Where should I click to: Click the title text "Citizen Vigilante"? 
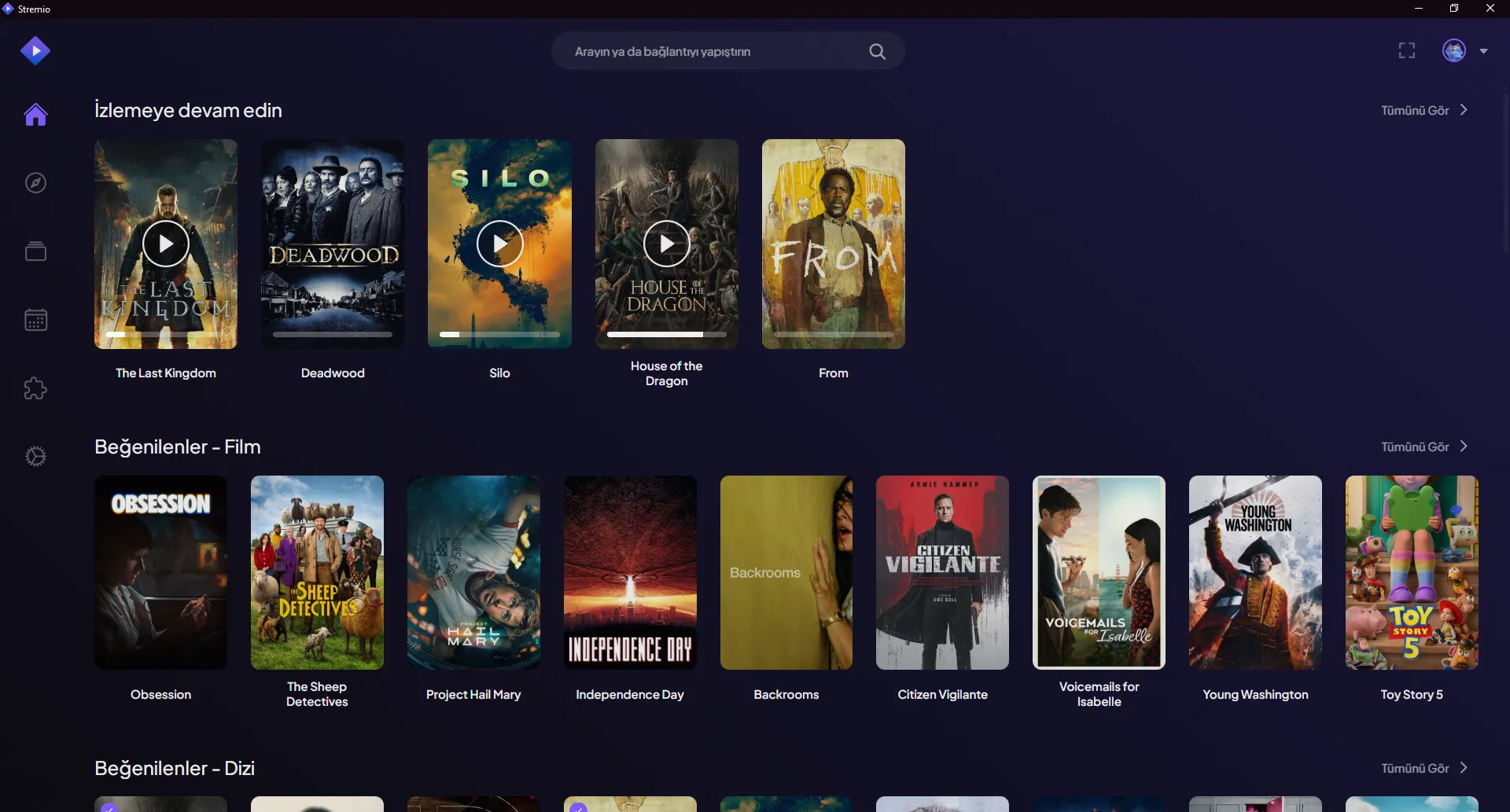(942, 695)
